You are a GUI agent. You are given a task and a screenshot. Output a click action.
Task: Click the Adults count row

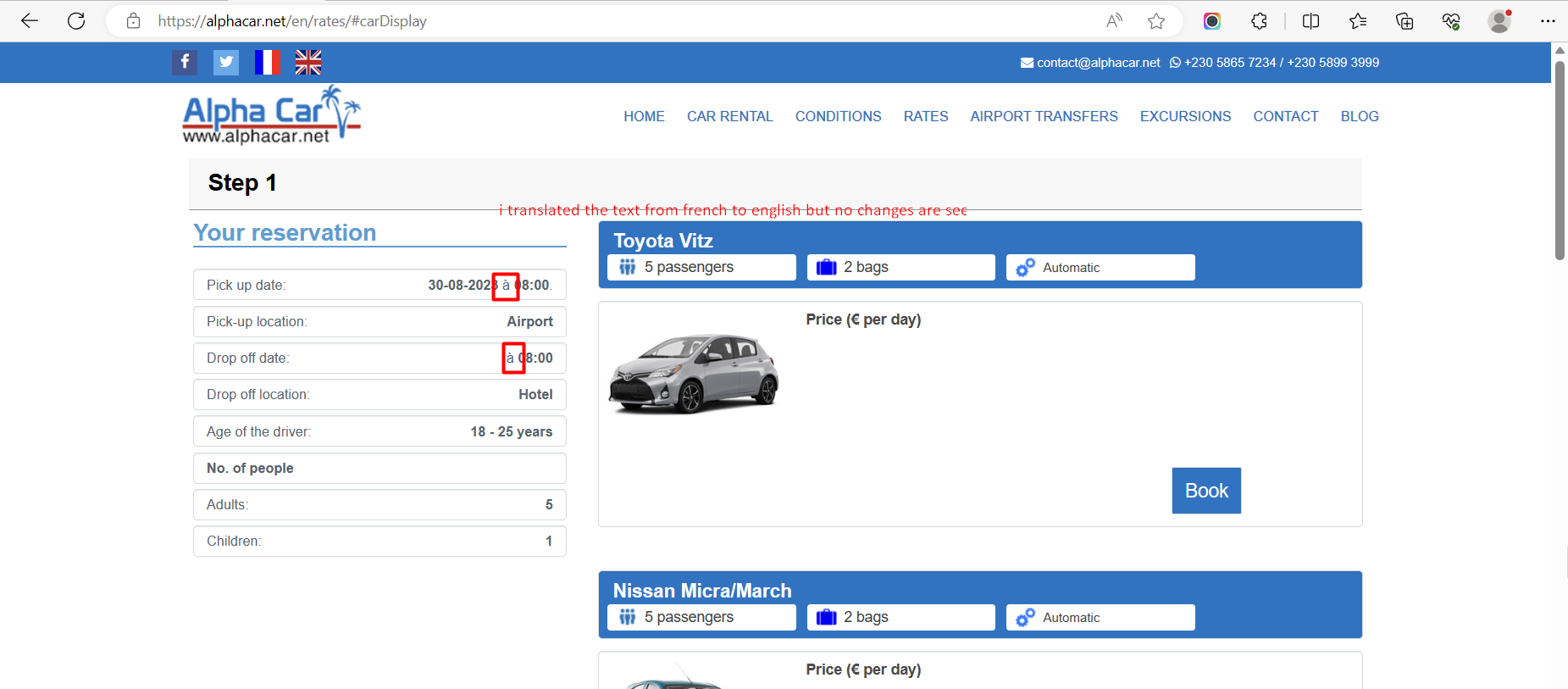pos(380,504)
